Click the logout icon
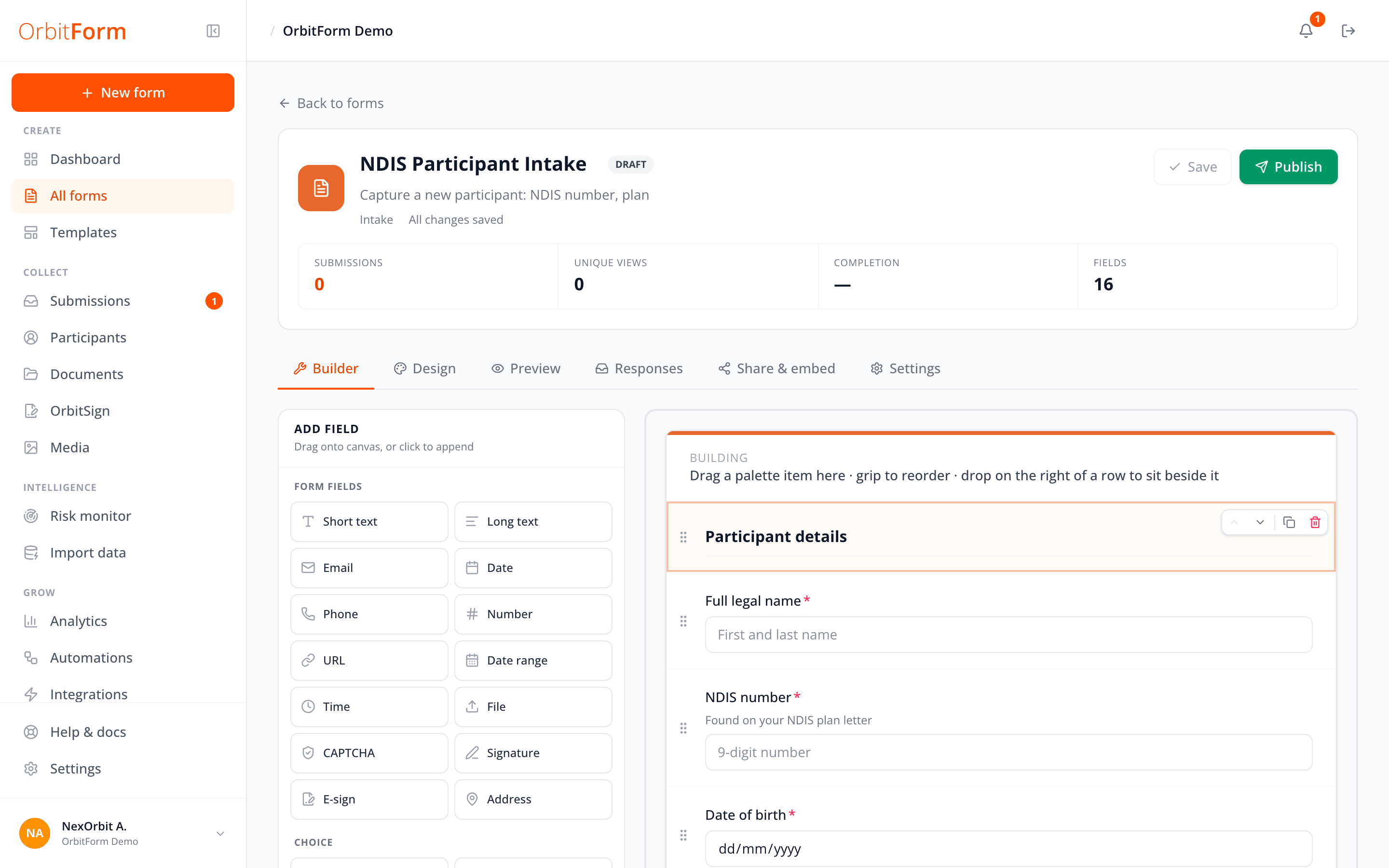 pos(1348,31)
